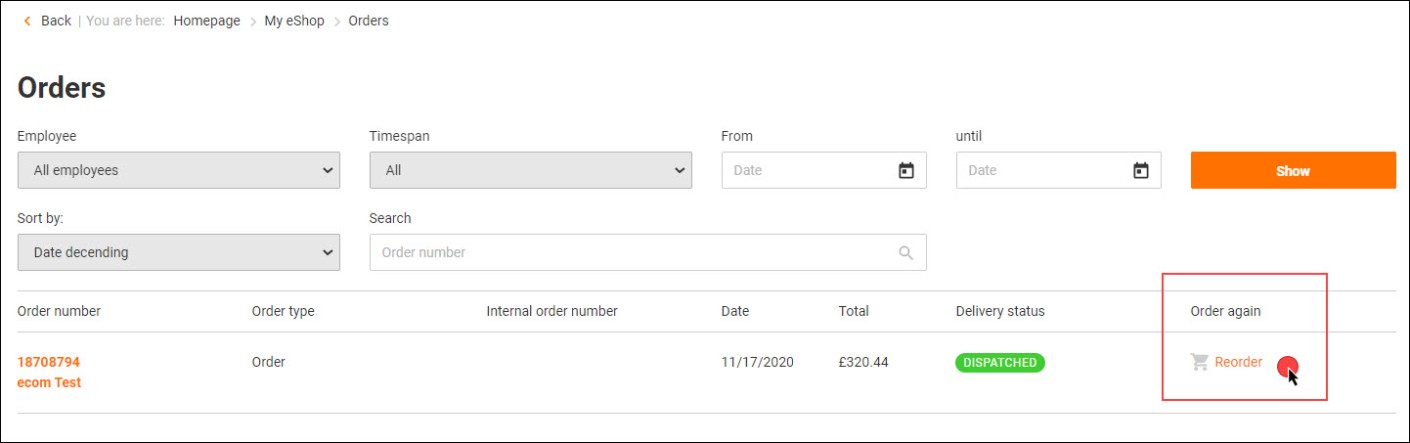The height and width of the screenshot is (443, 1410).
Task: Go to Homepage breadcrumb
Action: click(207, 21)
